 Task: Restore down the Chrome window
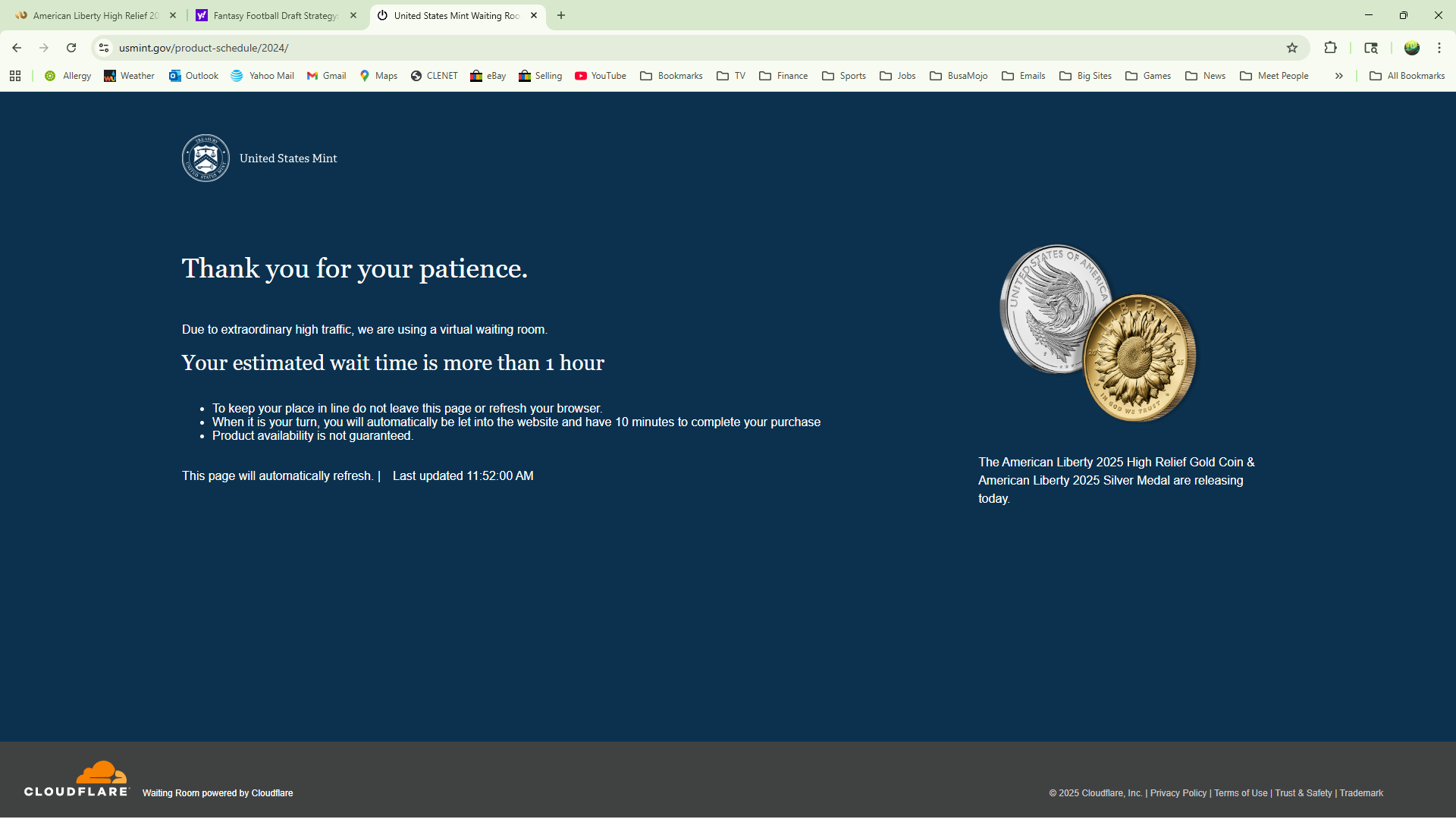pos(1404,15)
